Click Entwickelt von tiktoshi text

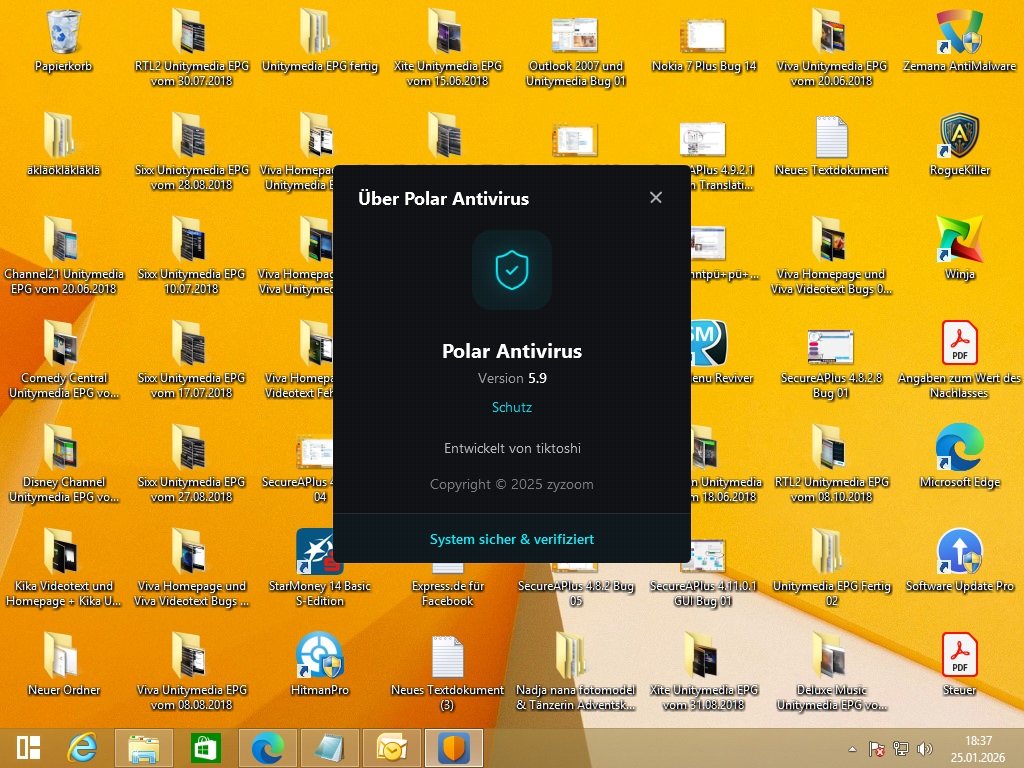[512, 448]
